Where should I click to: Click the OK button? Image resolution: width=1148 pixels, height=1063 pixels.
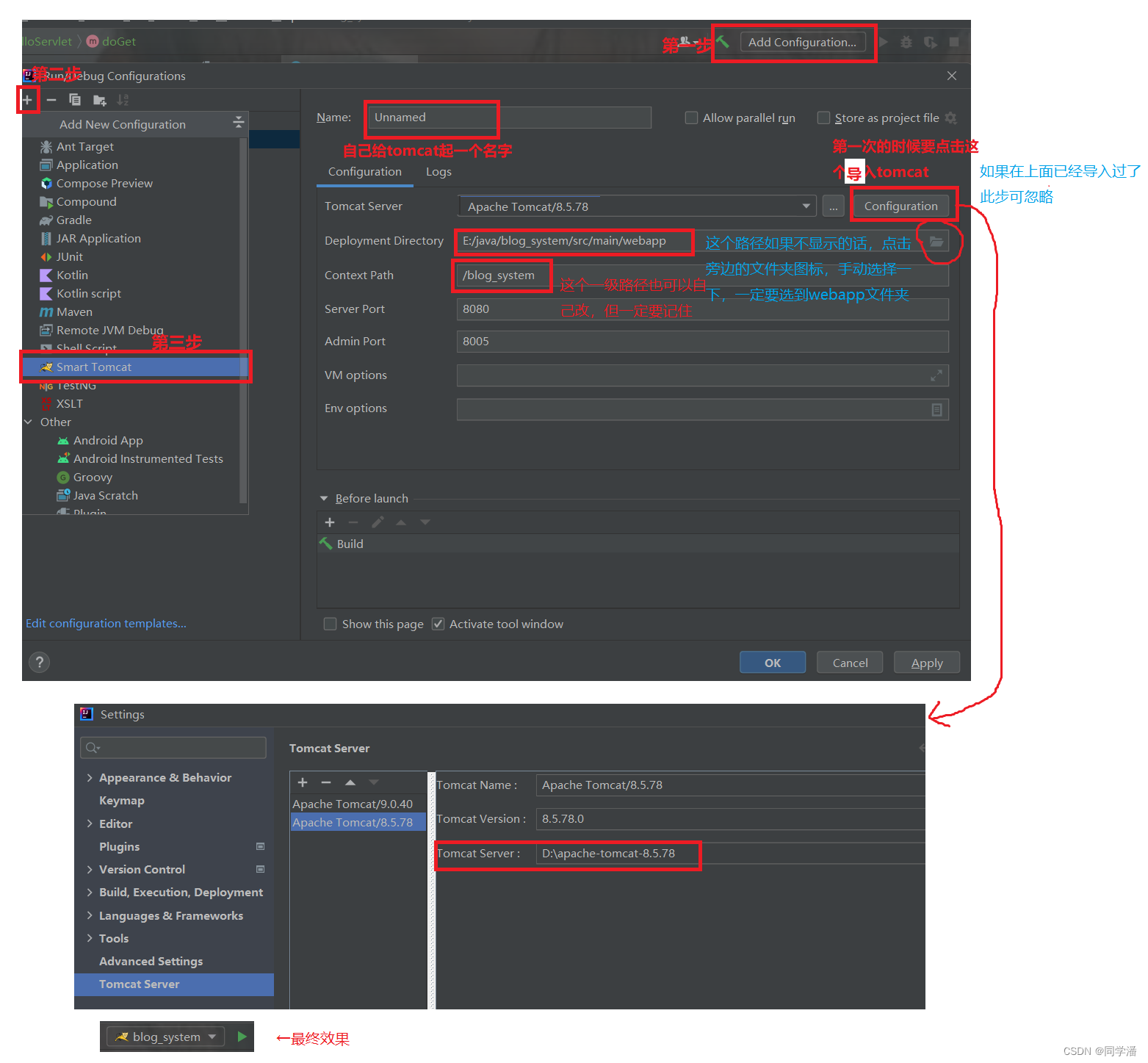tap(773, 663)
